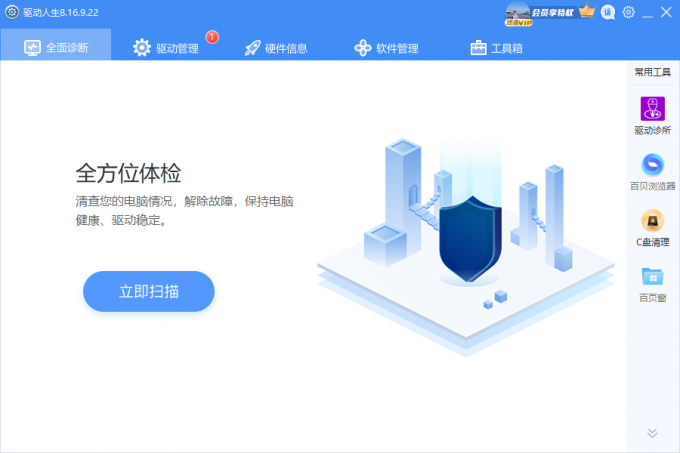This screenshot has width=680, height=453.
Task: Click the shield illustration
Action: 470,238
